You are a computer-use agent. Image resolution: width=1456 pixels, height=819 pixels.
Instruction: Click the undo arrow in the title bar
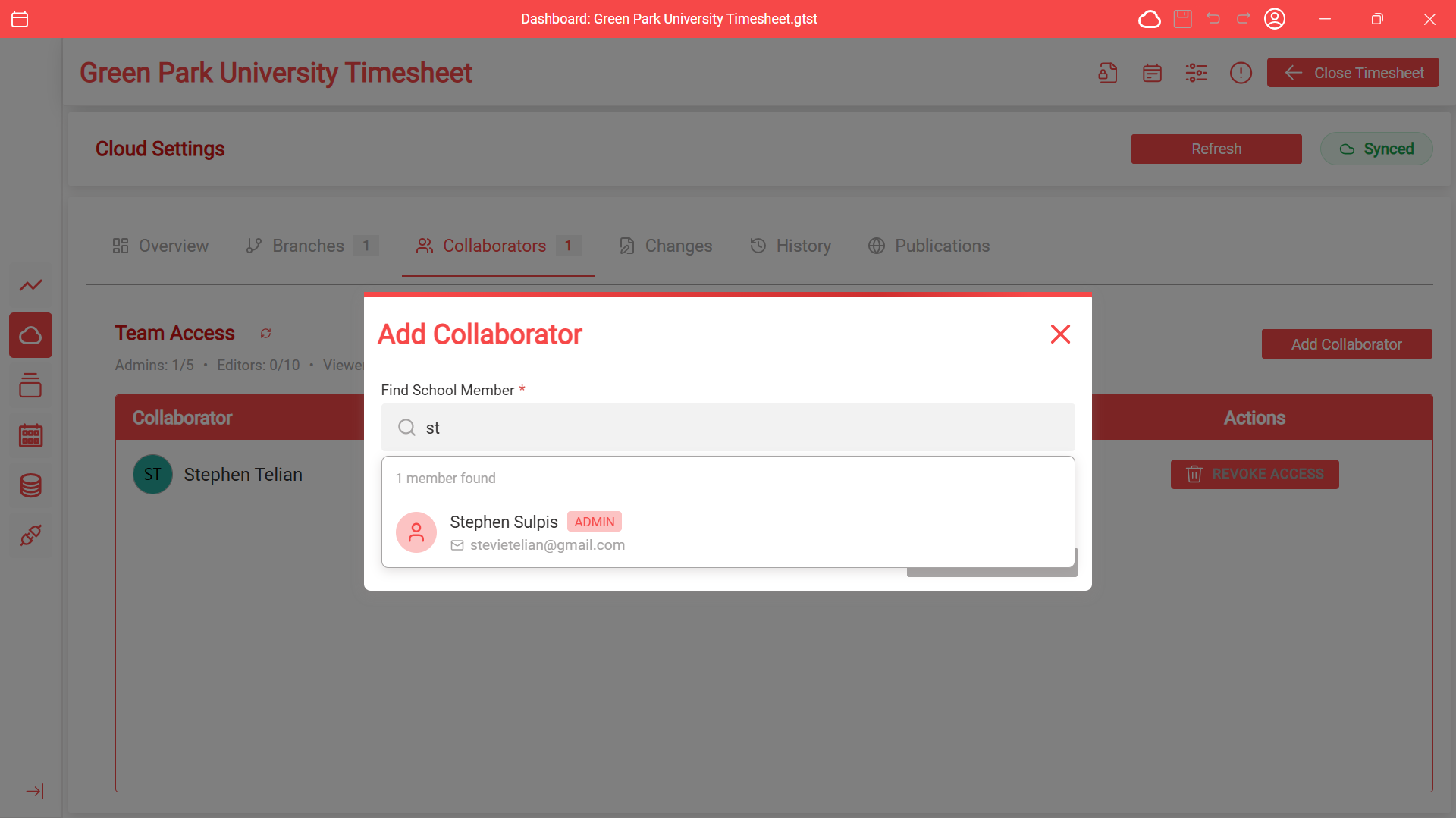coord(1213,19)
